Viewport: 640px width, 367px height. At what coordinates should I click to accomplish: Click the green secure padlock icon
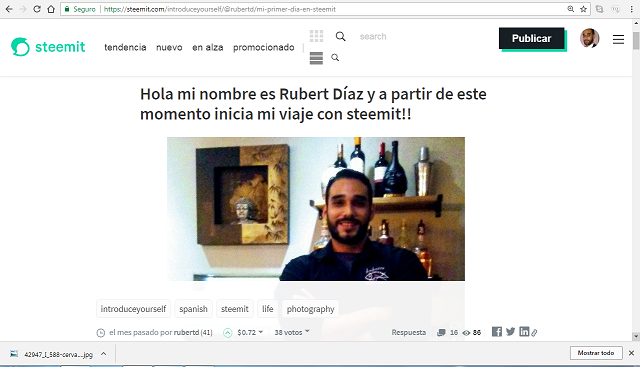point(67,9)
